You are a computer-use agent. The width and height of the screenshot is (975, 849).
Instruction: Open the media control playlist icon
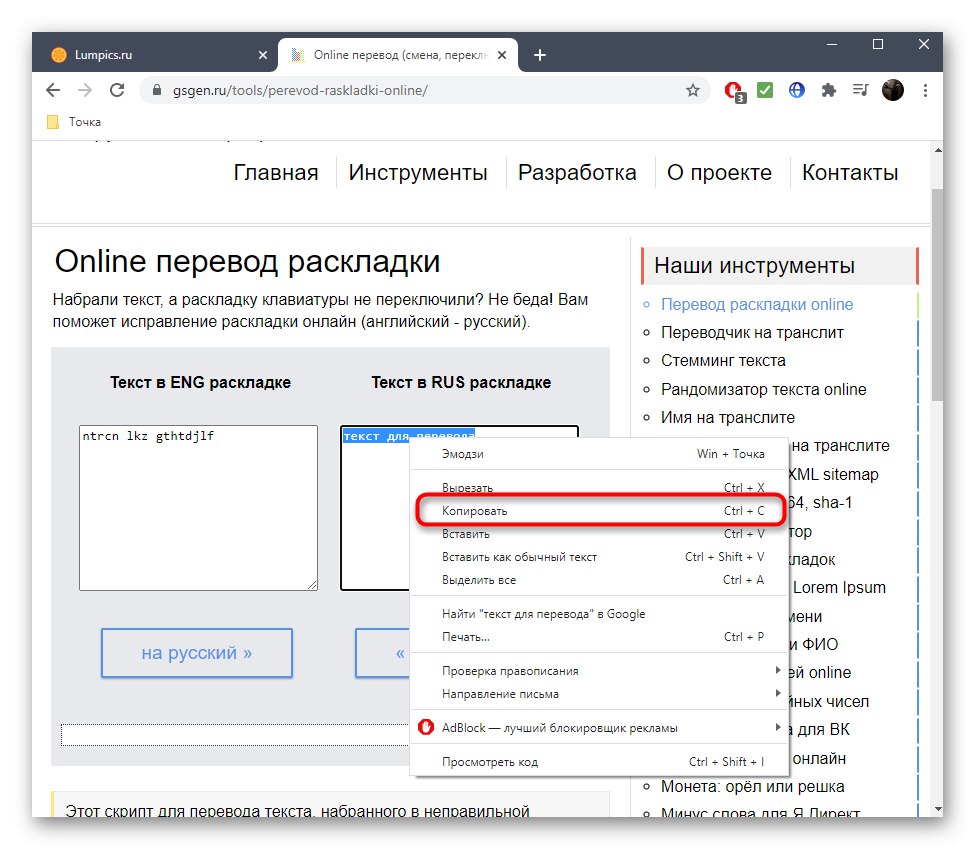pyautogui.click(x=861, y=90)
